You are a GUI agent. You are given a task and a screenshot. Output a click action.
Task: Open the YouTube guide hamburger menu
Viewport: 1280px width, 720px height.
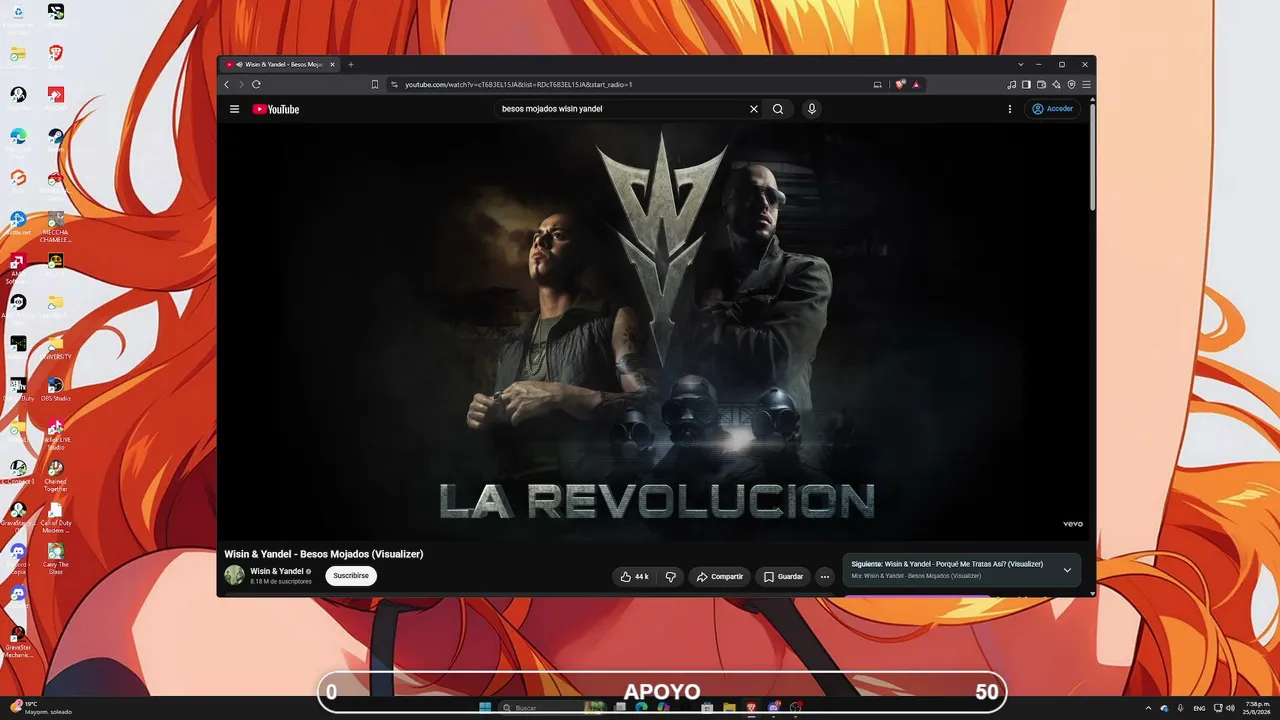pyautogui.click(x=234, y=109)
